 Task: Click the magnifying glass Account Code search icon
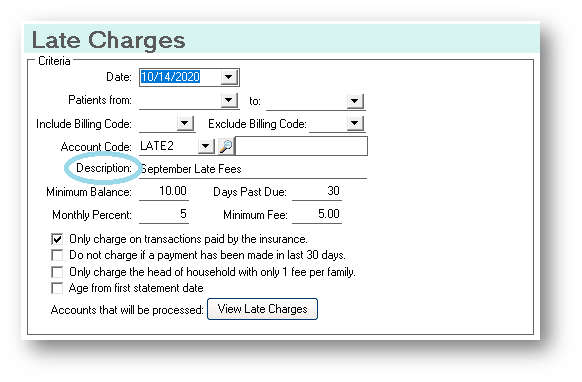point(226,146)
